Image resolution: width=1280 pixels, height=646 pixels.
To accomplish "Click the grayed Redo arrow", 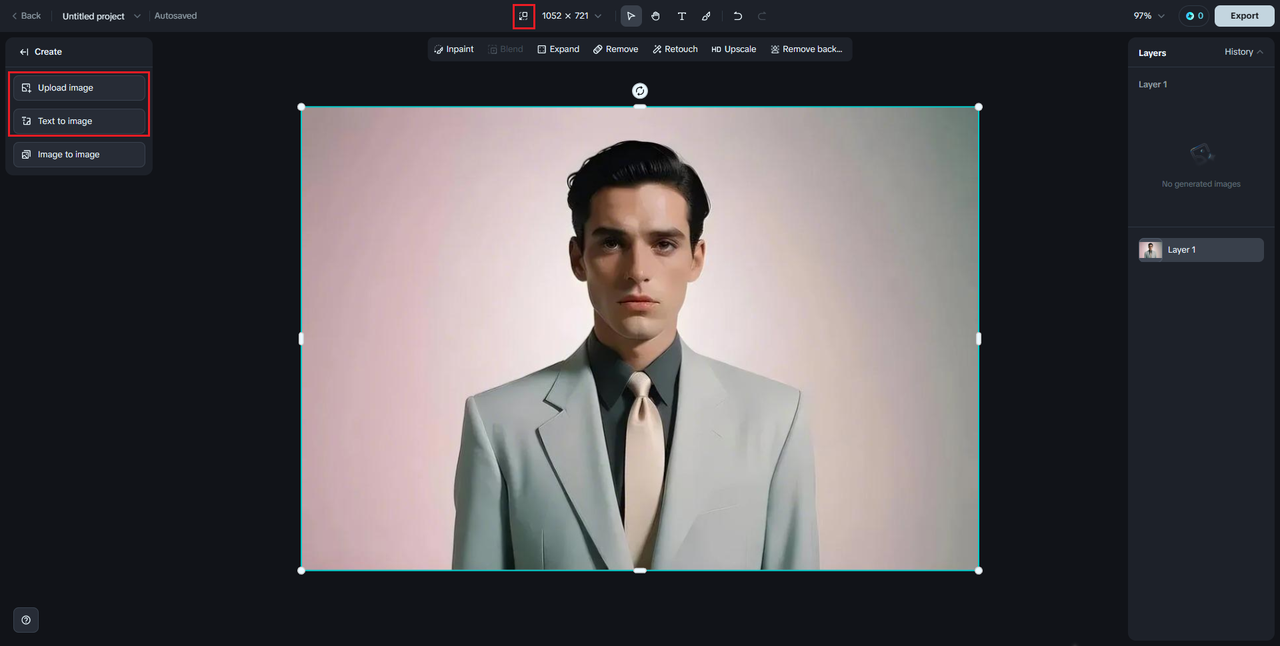I will coord(762,16).
